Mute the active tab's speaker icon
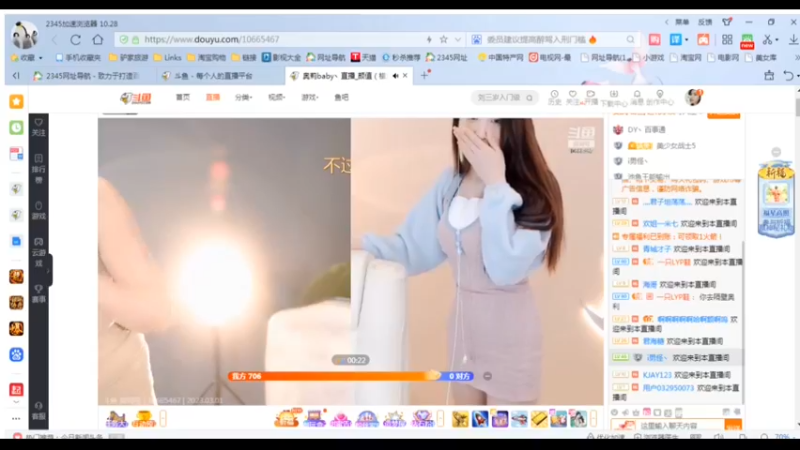 pos(395,76)
